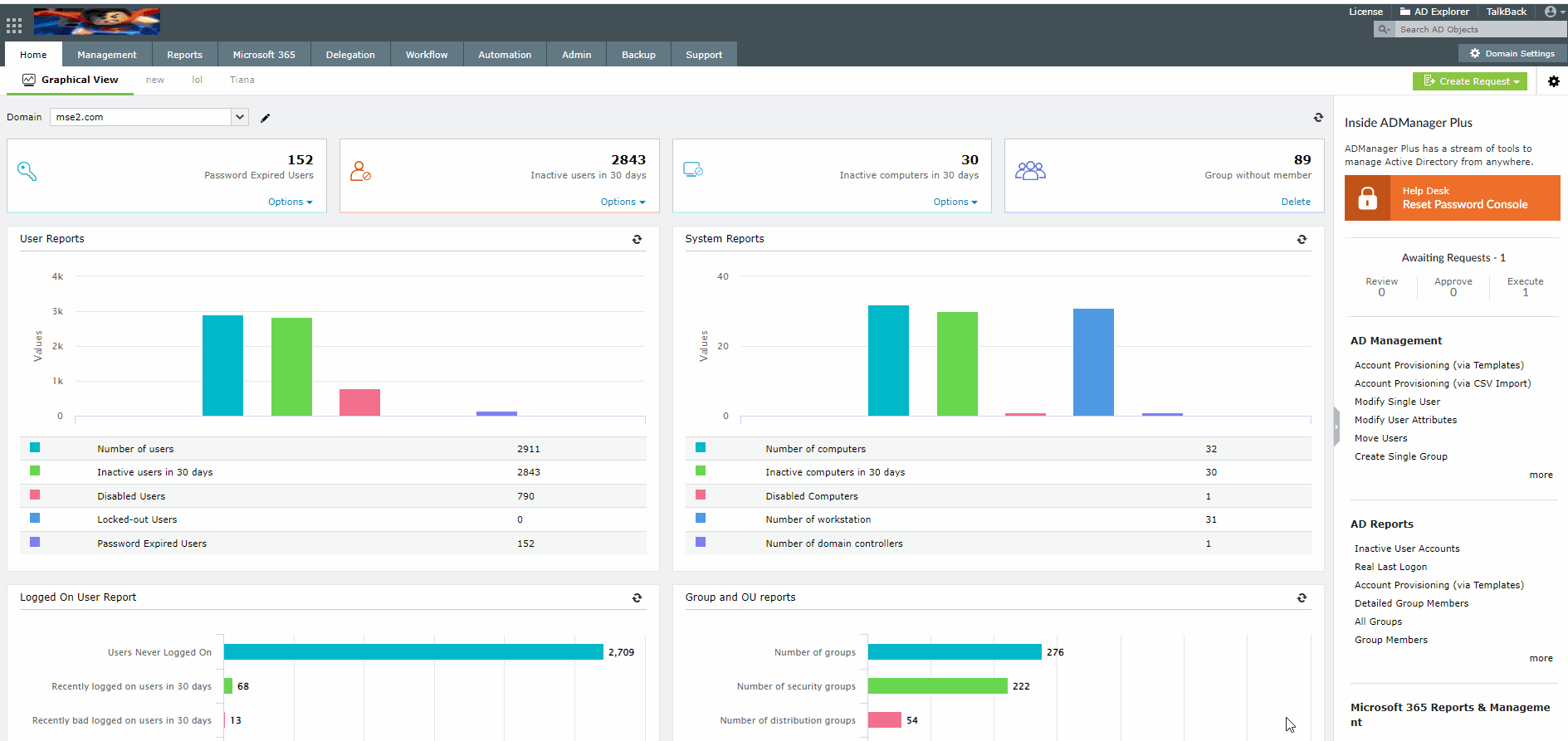
Task: Open Modify Single User link
Action: [1397, 402]
